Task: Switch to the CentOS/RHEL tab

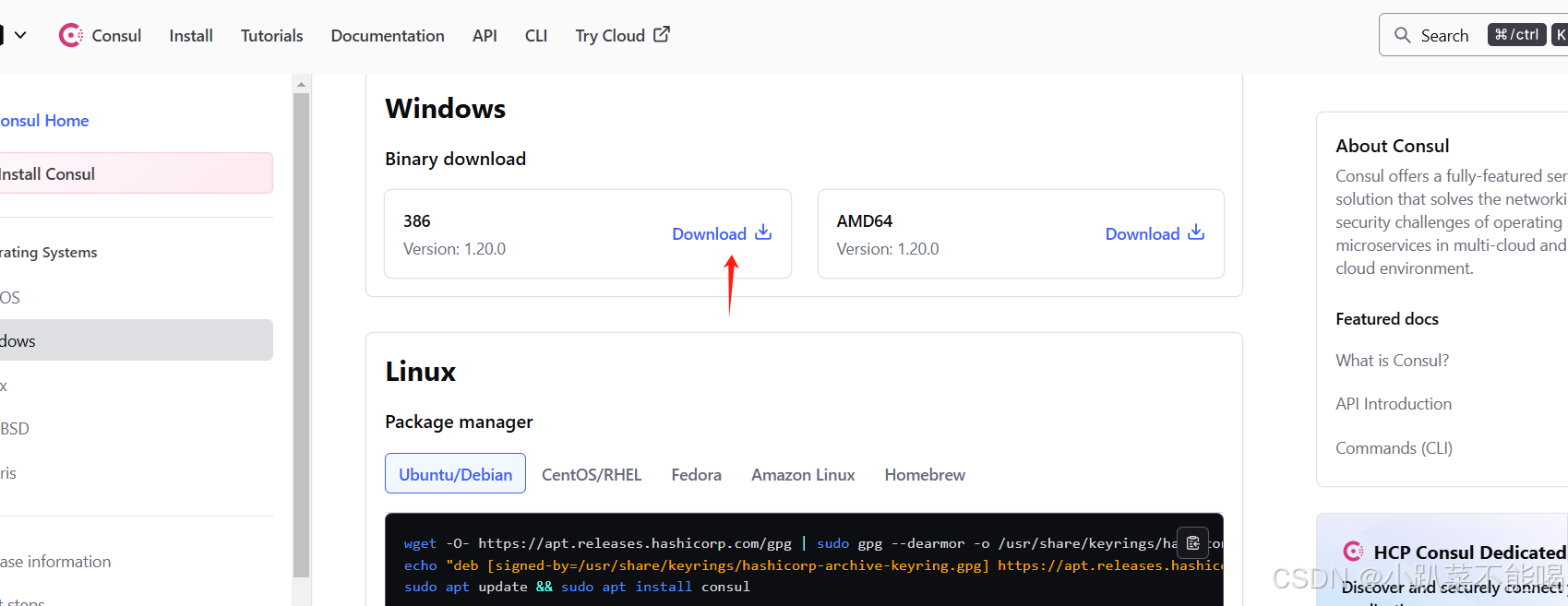Action: point(592,474)
